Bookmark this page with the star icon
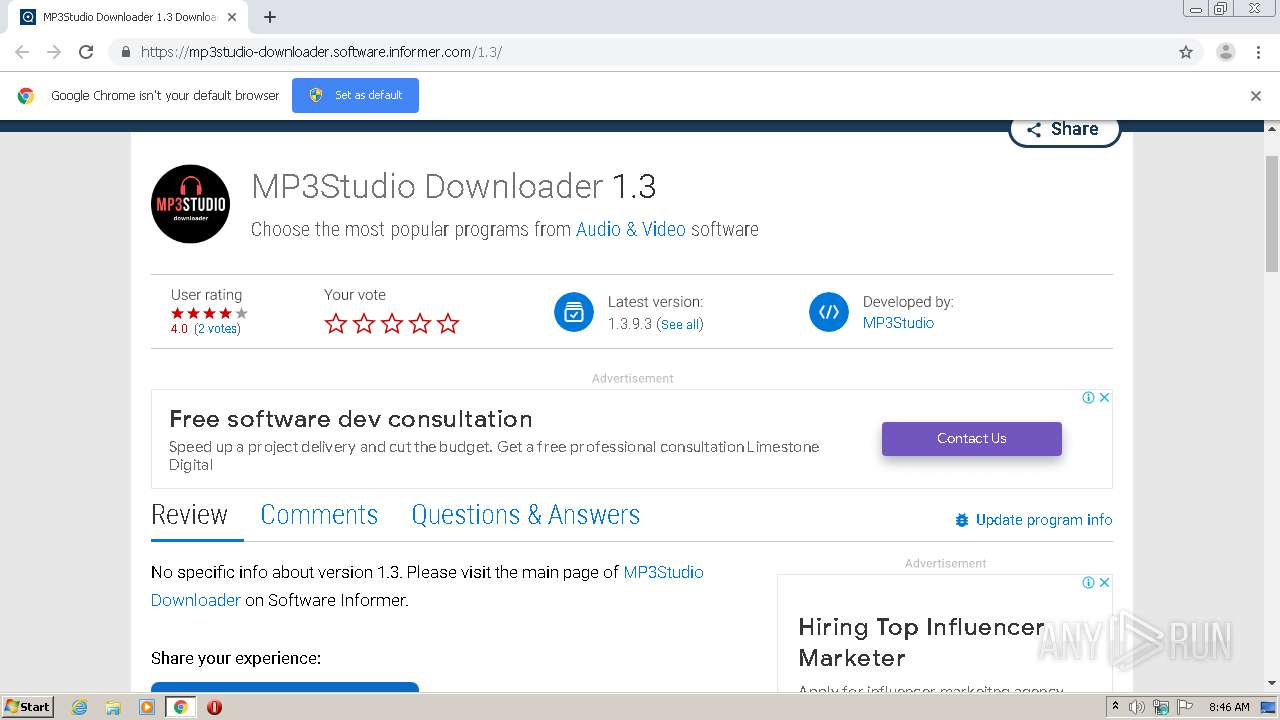This screenshot has width=1280, height=720. pyautogui.click(x=1186, y=52)
